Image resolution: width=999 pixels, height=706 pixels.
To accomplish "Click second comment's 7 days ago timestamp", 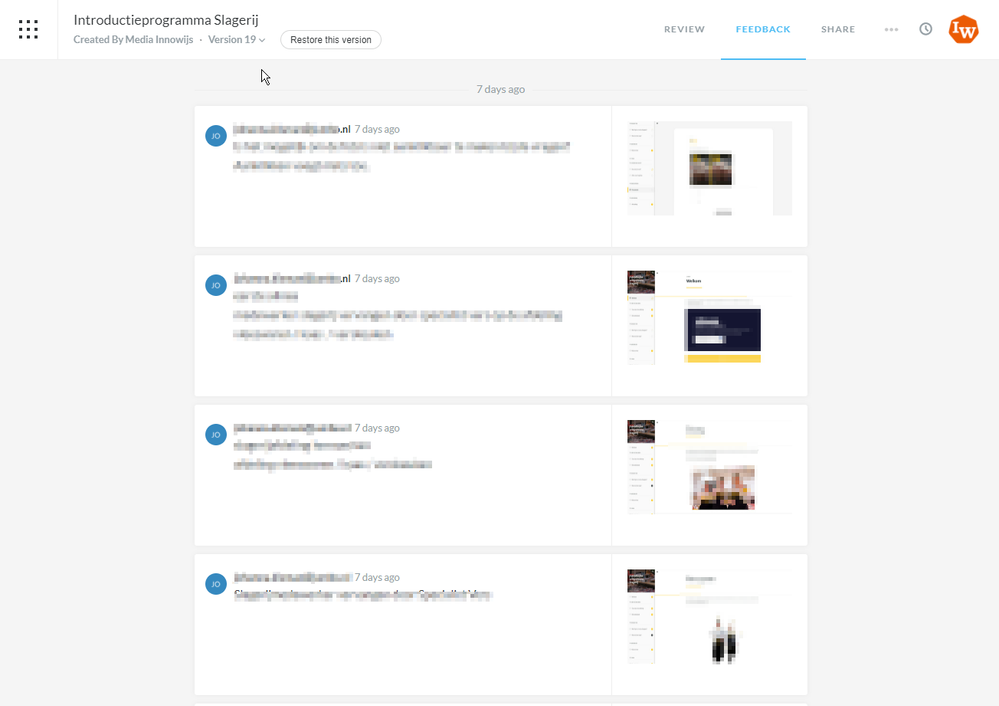I will pyautogui.click(x=377, y=278).
